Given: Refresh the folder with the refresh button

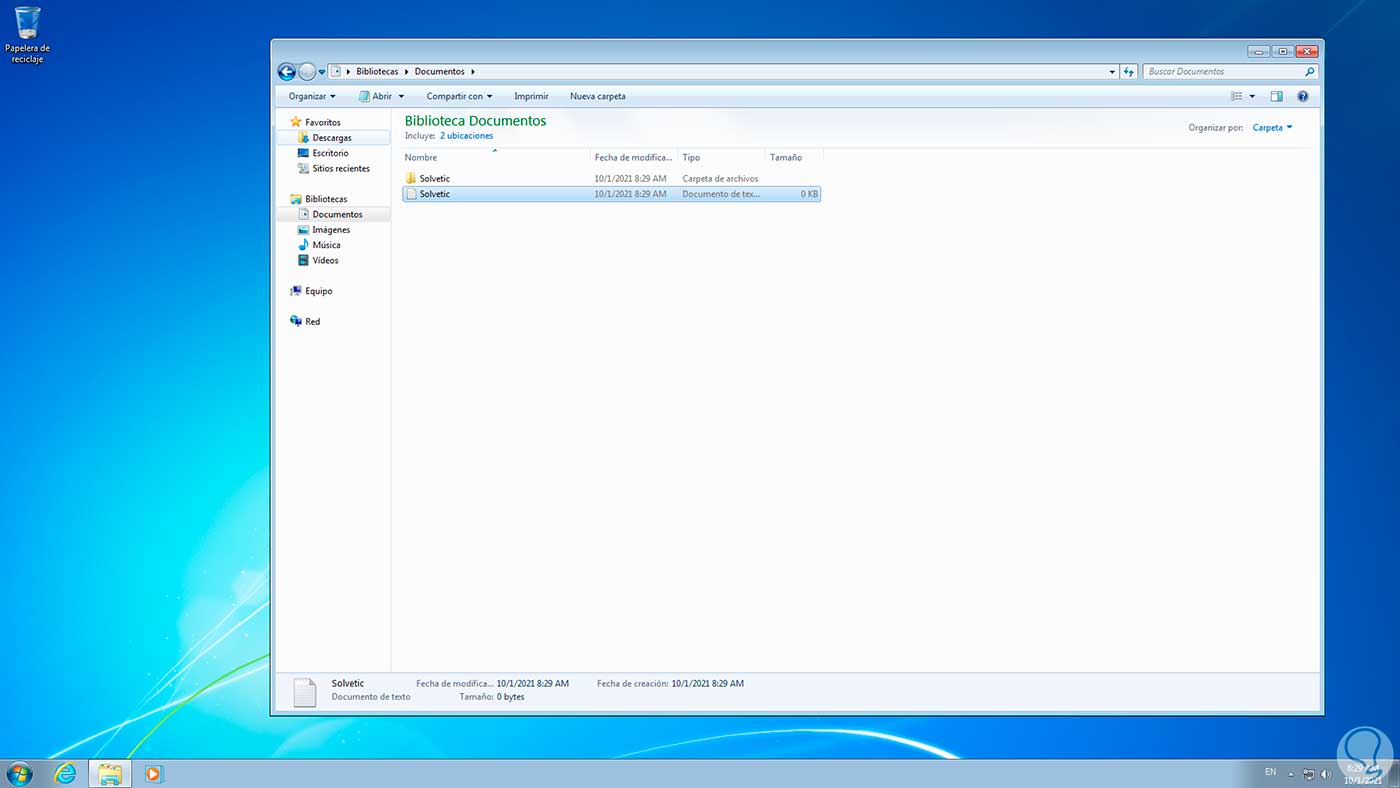Looking at the screenshot, I should pyautogui.click(x=1129, y=72).
